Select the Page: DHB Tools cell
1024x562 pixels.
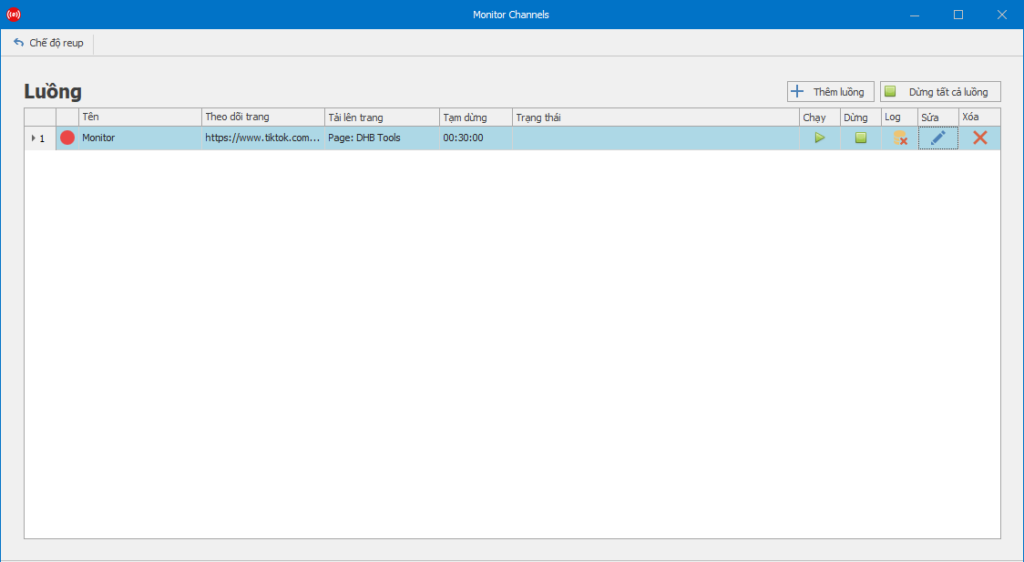(381, 138)
